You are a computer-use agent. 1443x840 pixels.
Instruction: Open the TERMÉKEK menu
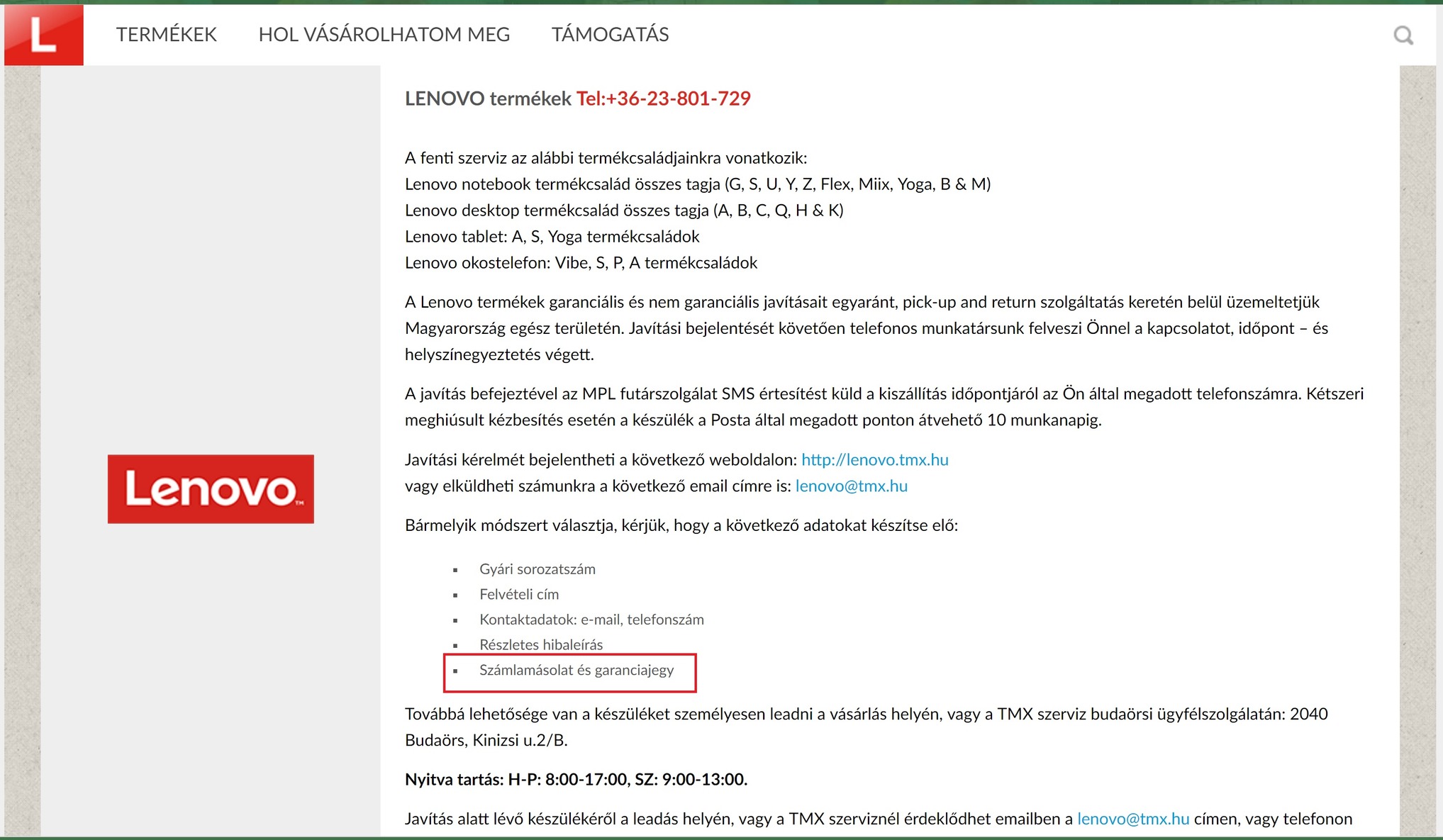coord(166,35)
